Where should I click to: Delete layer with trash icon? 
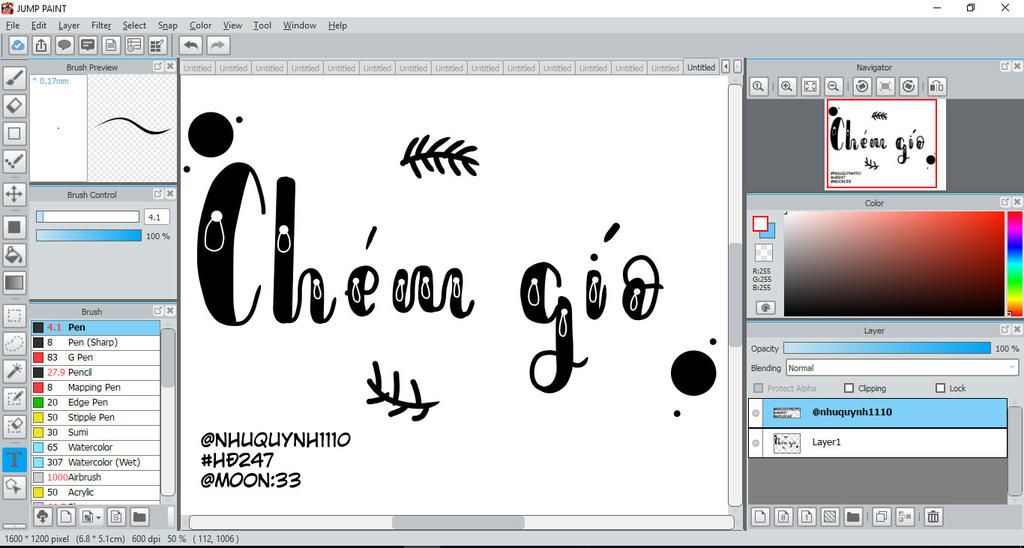(x=933, y=517)
